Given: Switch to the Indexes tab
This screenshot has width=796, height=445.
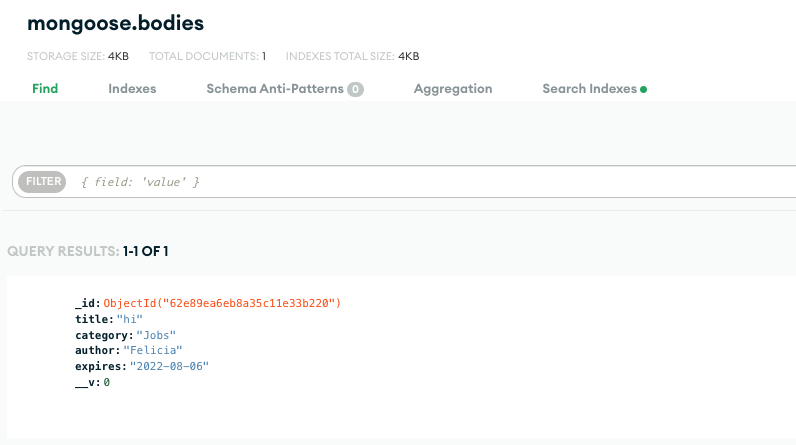Looking at the screenshot, I should 132,88.
